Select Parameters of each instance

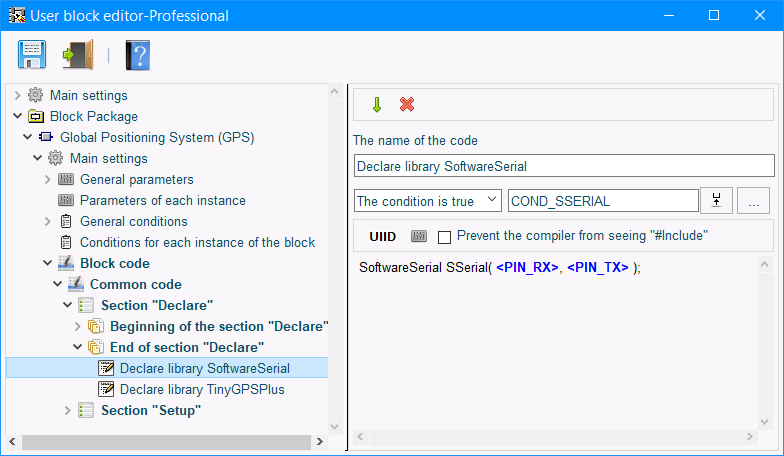click(163, 200)
